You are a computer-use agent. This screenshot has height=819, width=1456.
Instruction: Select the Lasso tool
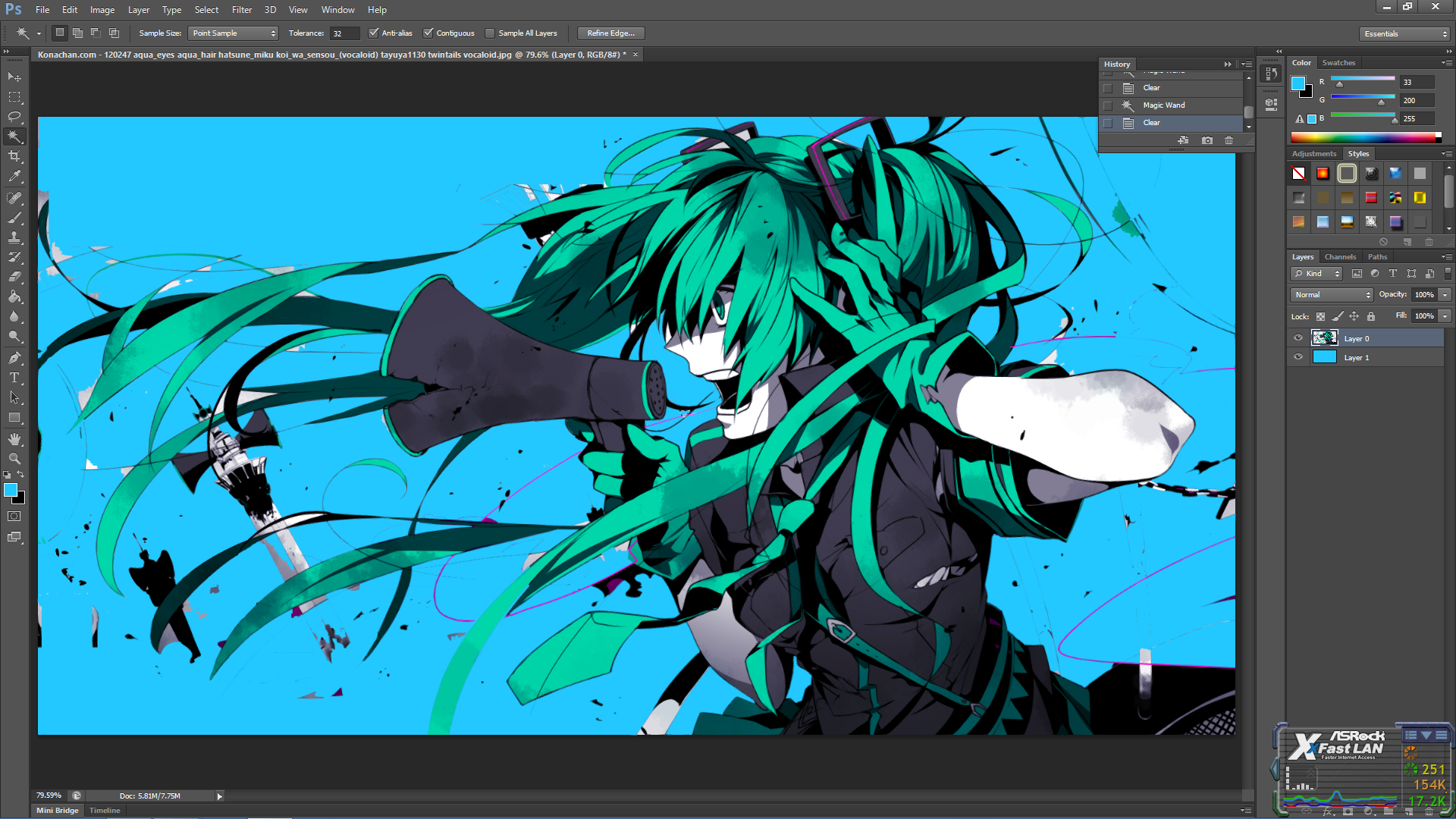click(x=14, y=117)
